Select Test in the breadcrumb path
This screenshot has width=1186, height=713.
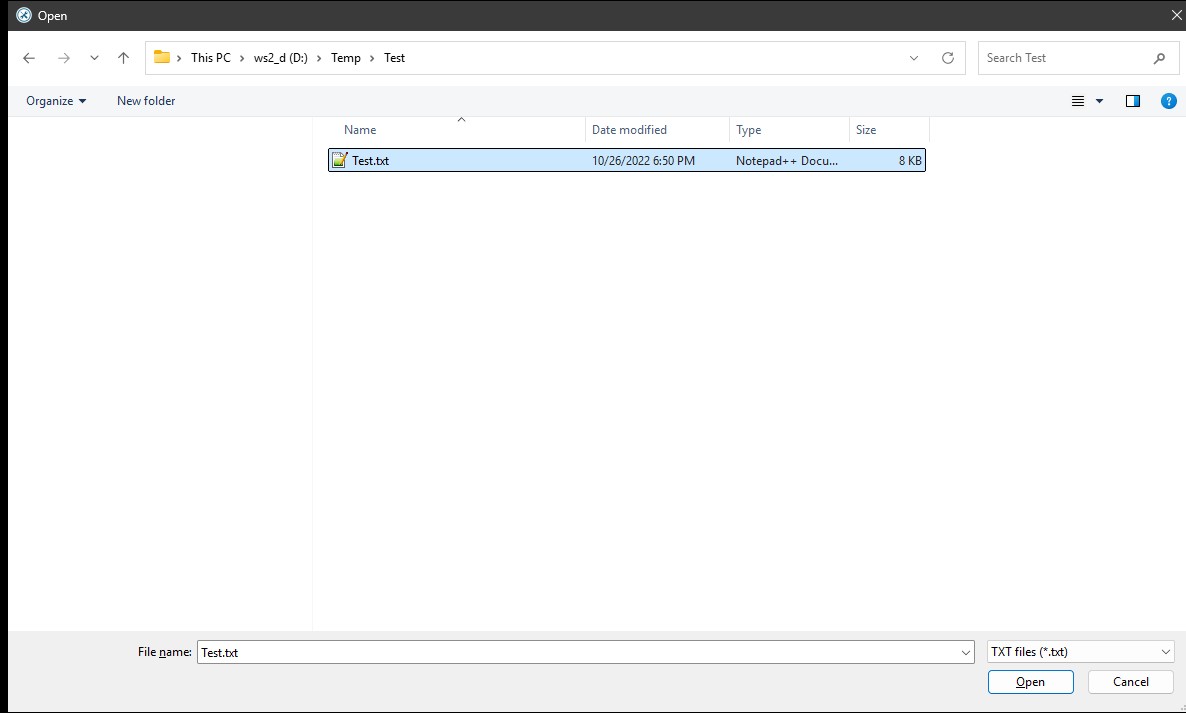[x=394, y=58]
